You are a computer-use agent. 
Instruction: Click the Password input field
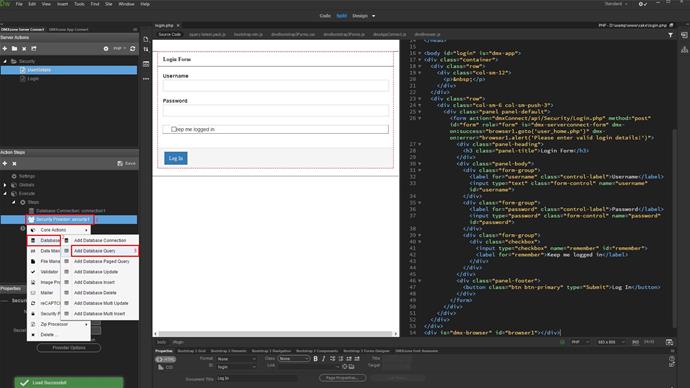click(275, 110)
